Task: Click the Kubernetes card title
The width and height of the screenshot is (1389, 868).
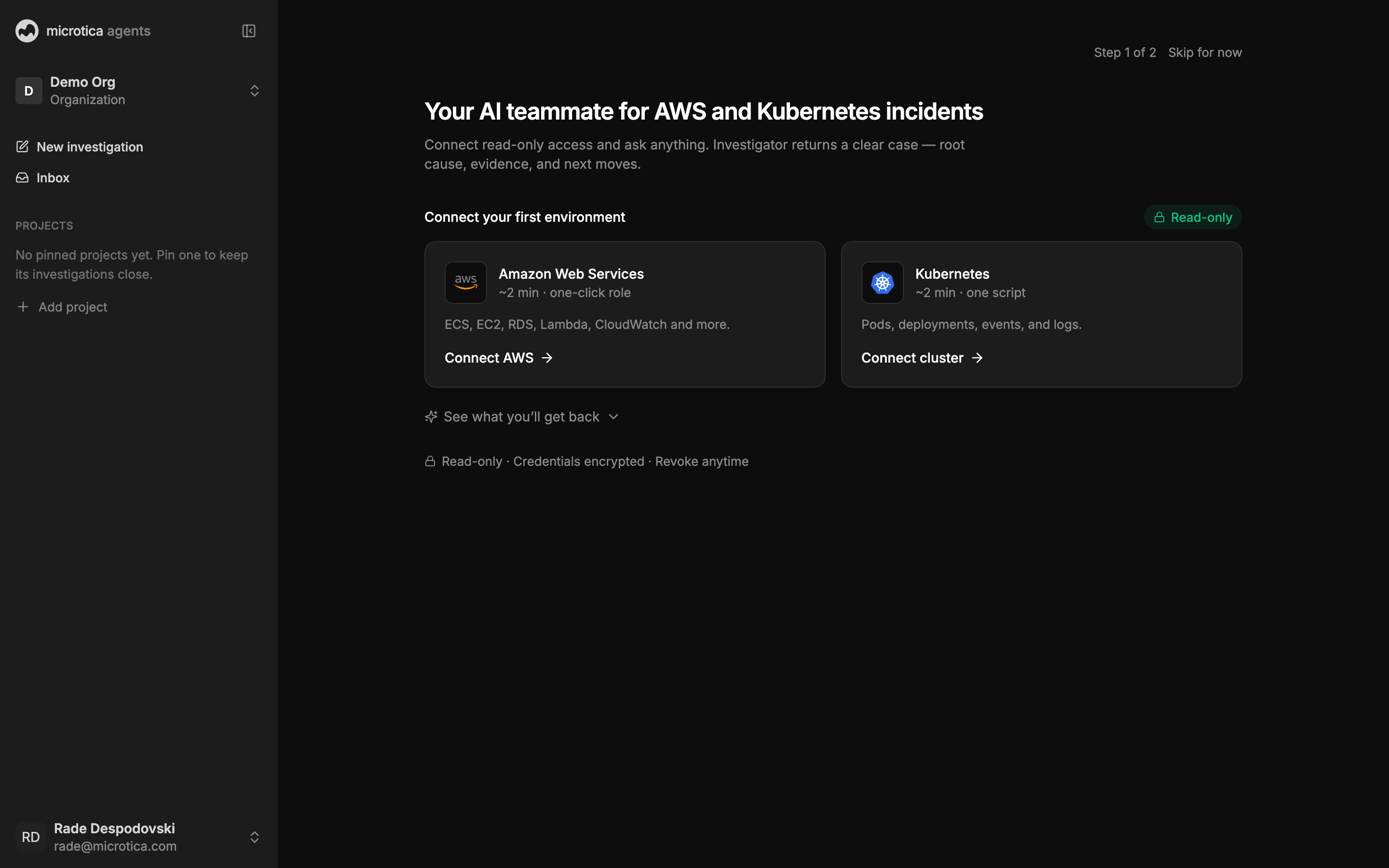Action: coord(952,274)
